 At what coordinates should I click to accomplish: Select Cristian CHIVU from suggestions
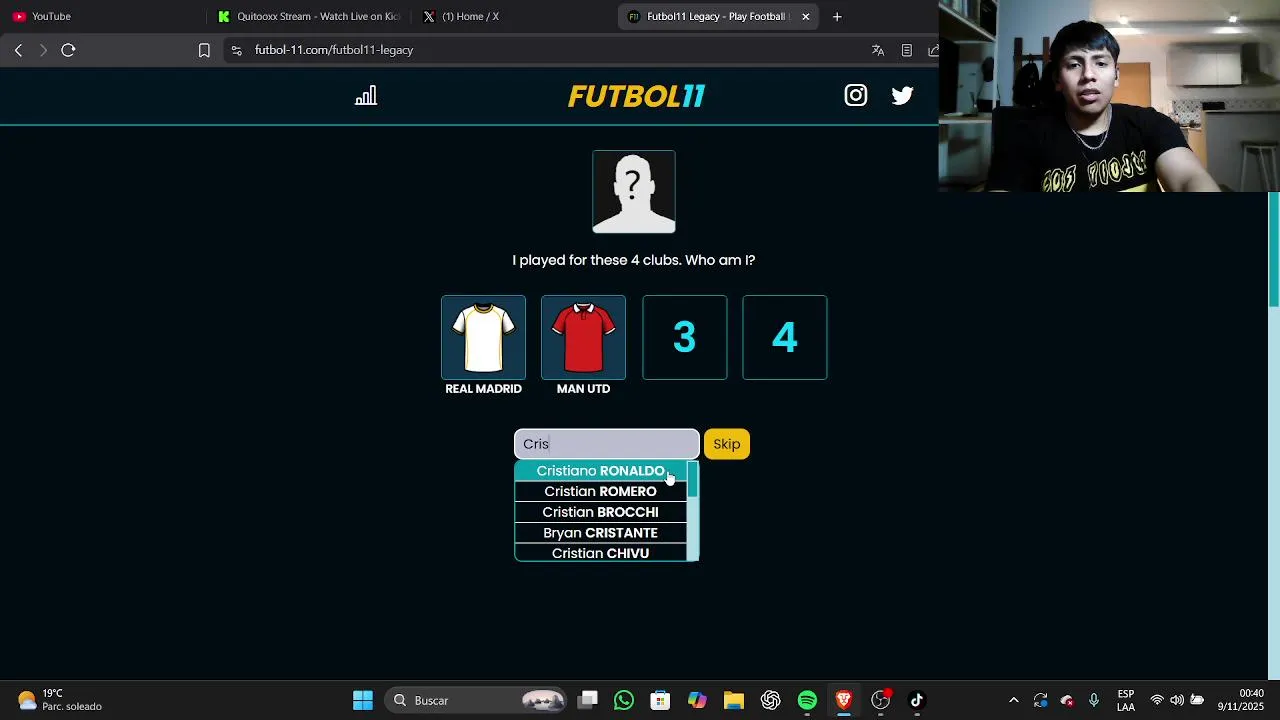[600, 553]
